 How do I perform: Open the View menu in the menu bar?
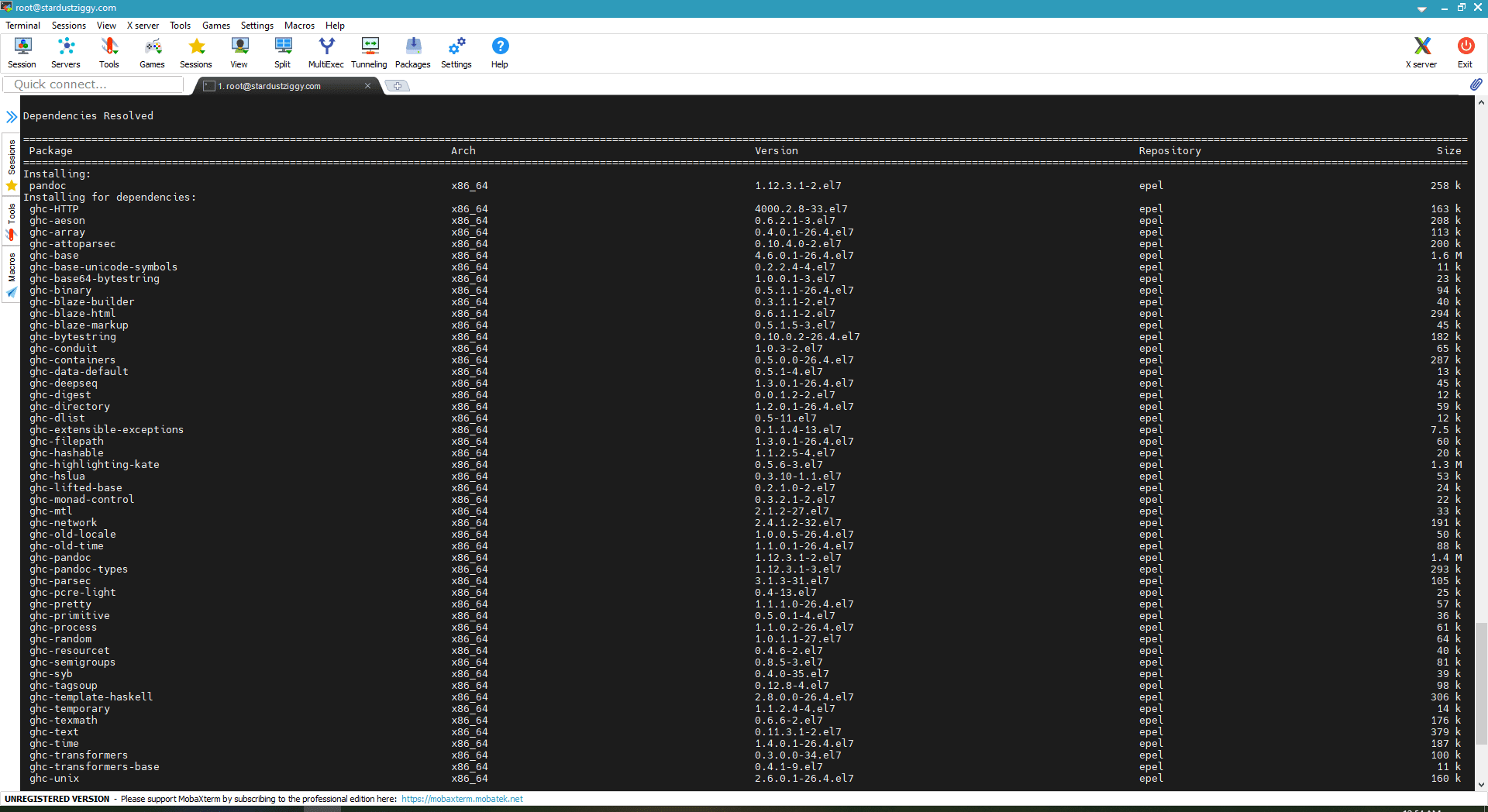point(106,26)
